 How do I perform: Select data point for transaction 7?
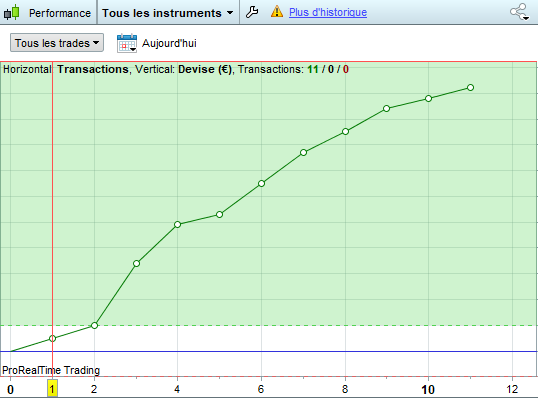303,152
